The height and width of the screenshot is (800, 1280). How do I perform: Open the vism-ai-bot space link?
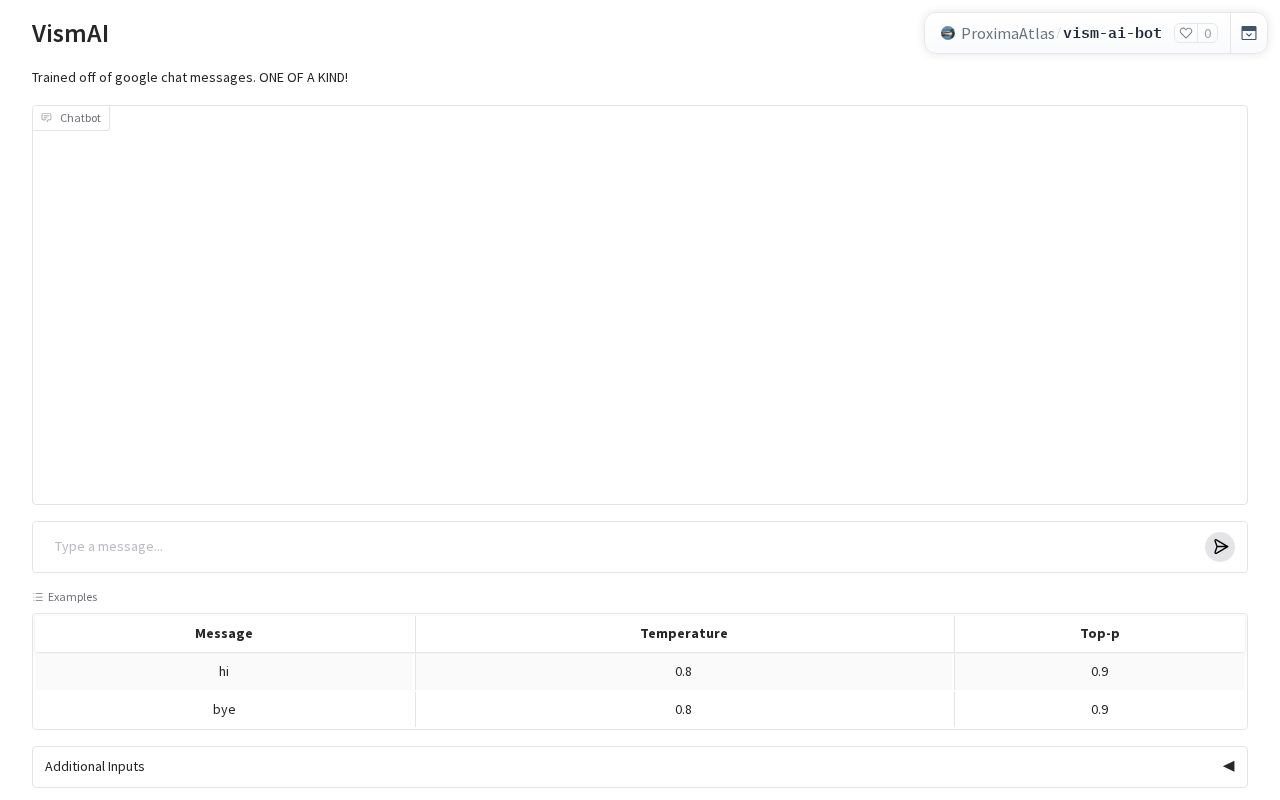pos(1112,33)
